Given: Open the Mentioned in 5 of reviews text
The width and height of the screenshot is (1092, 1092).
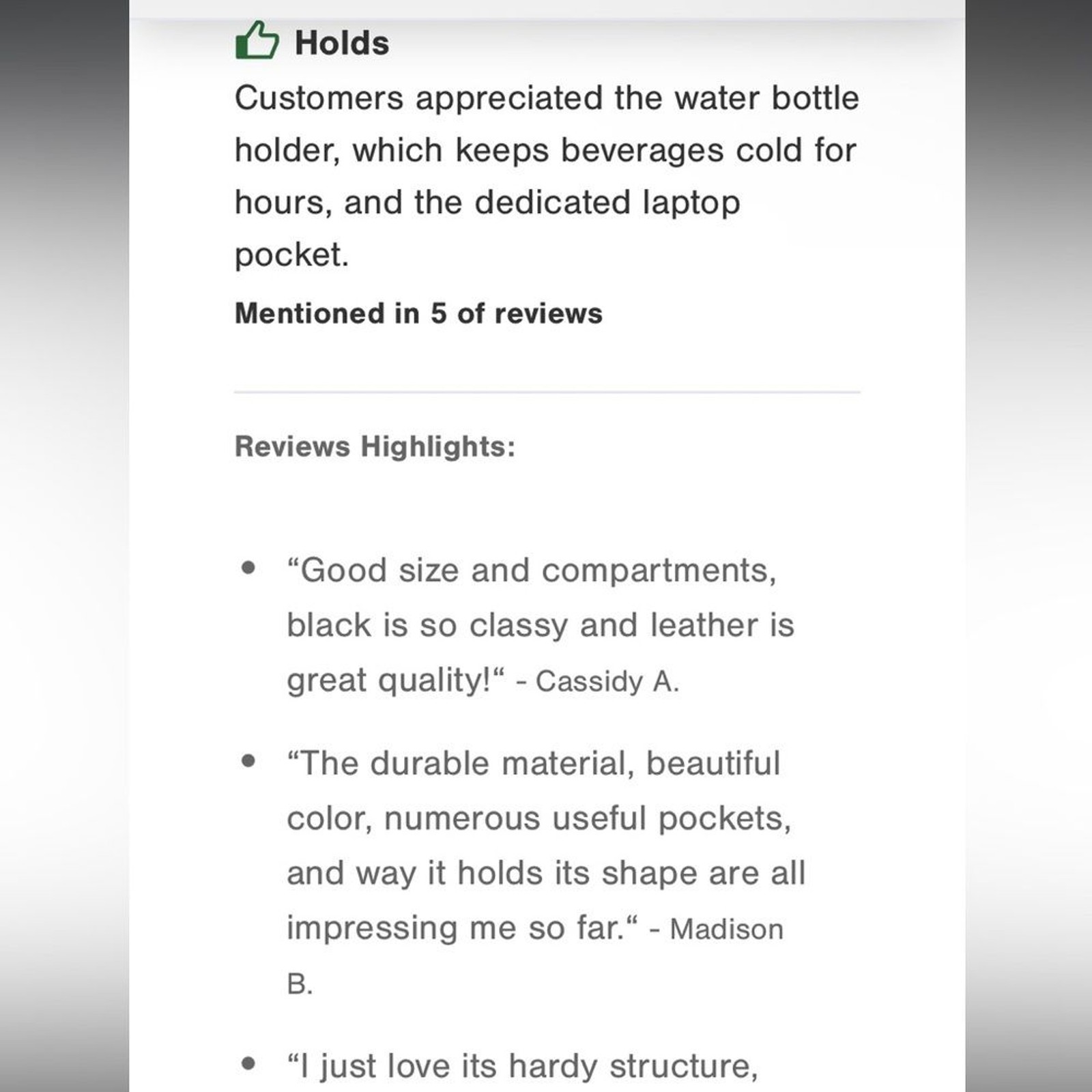Looking at the screenshot, I should 418,314.
